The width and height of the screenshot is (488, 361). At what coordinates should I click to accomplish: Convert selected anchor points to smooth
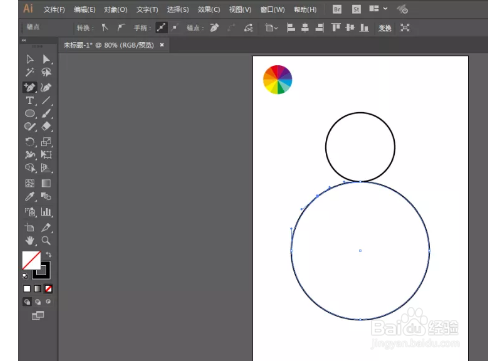click(121, 28)
